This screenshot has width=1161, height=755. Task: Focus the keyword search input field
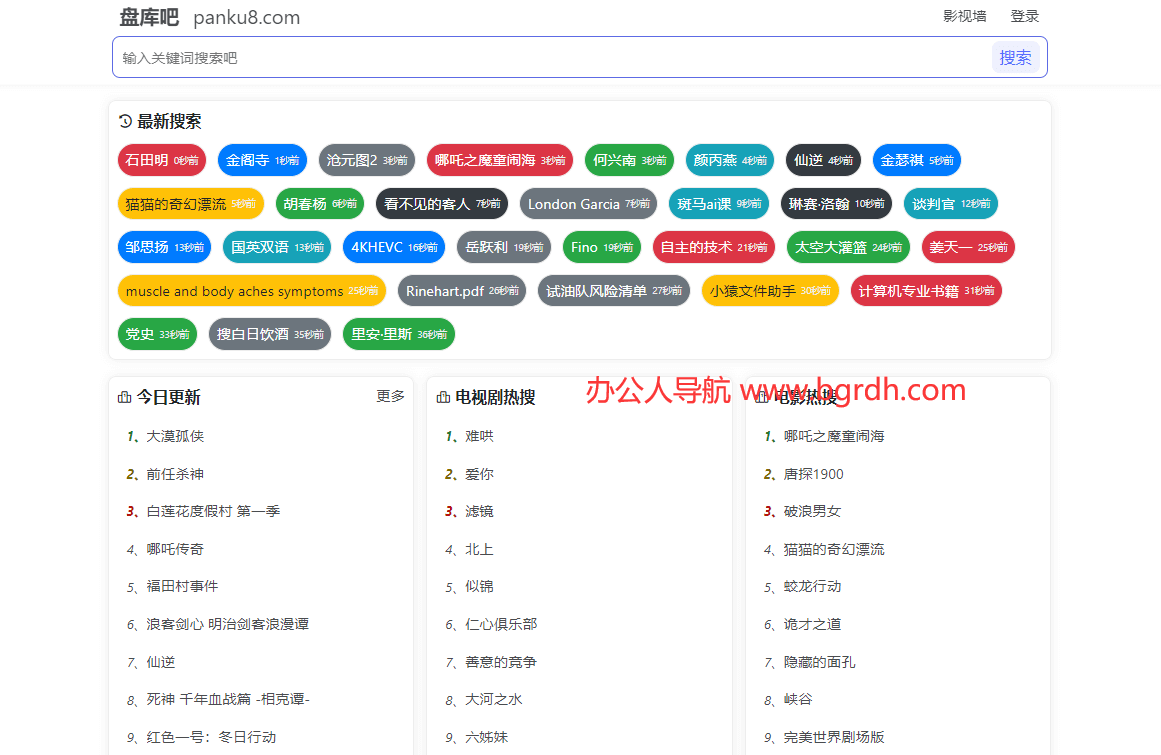pos(550,58)
